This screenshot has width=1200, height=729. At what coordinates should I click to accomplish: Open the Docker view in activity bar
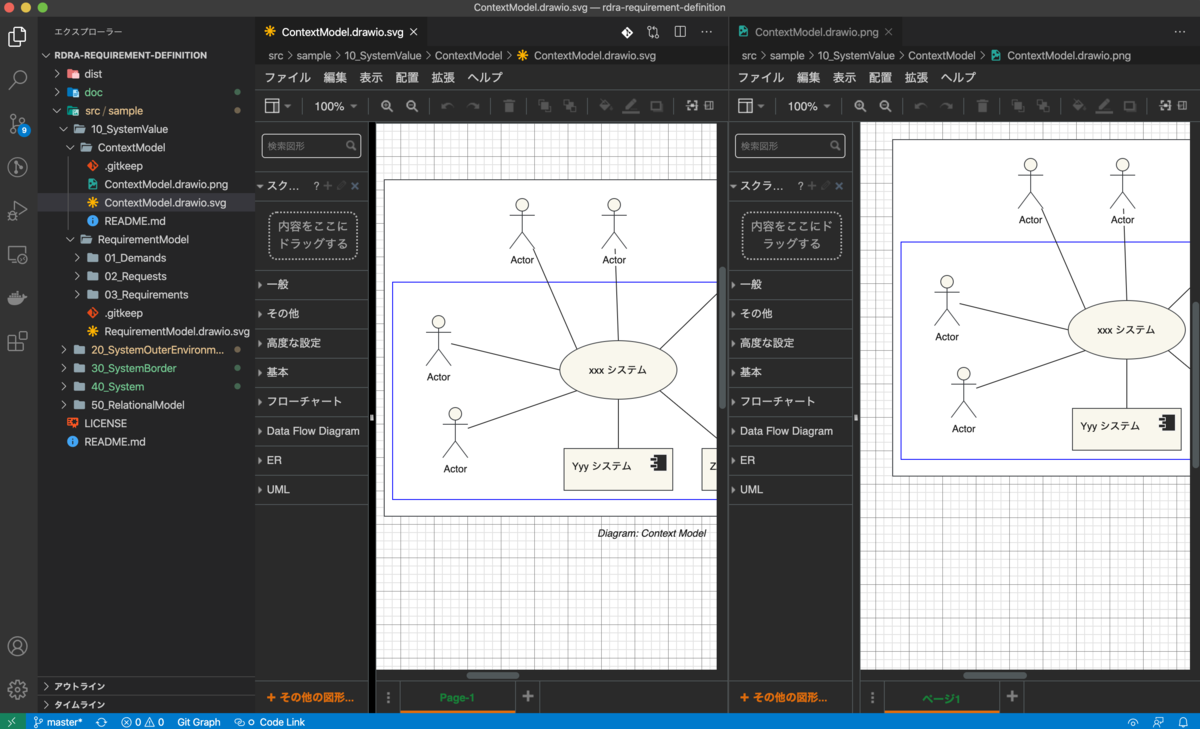point(17,298)
